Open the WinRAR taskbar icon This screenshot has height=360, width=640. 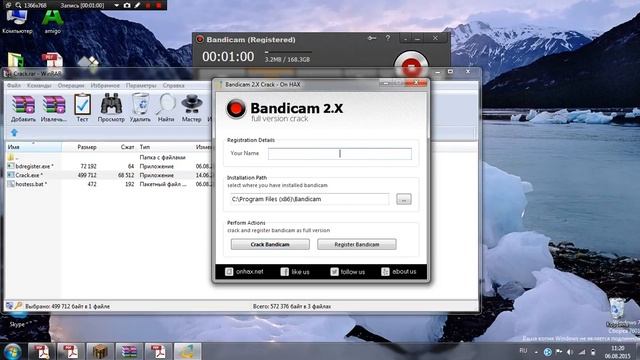point(129,351)
